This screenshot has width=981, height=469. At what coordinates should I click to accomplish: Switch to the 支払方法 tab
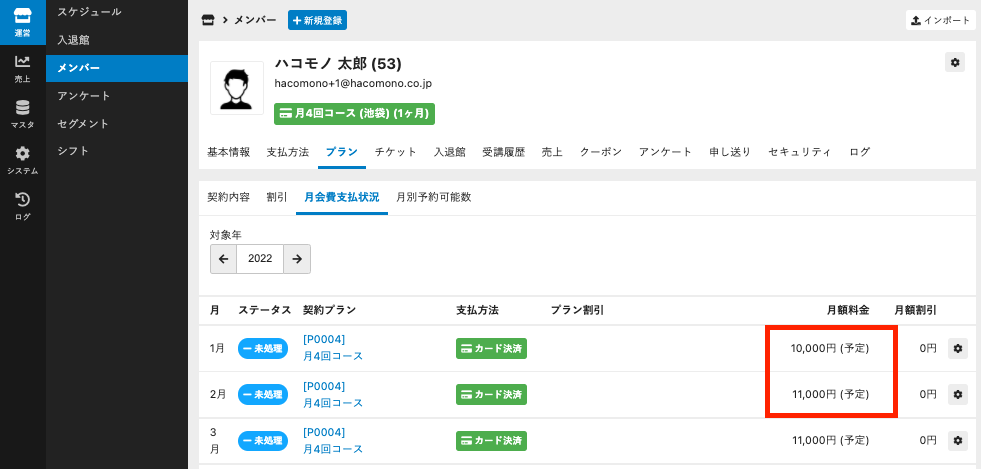(x=288, y=152)
